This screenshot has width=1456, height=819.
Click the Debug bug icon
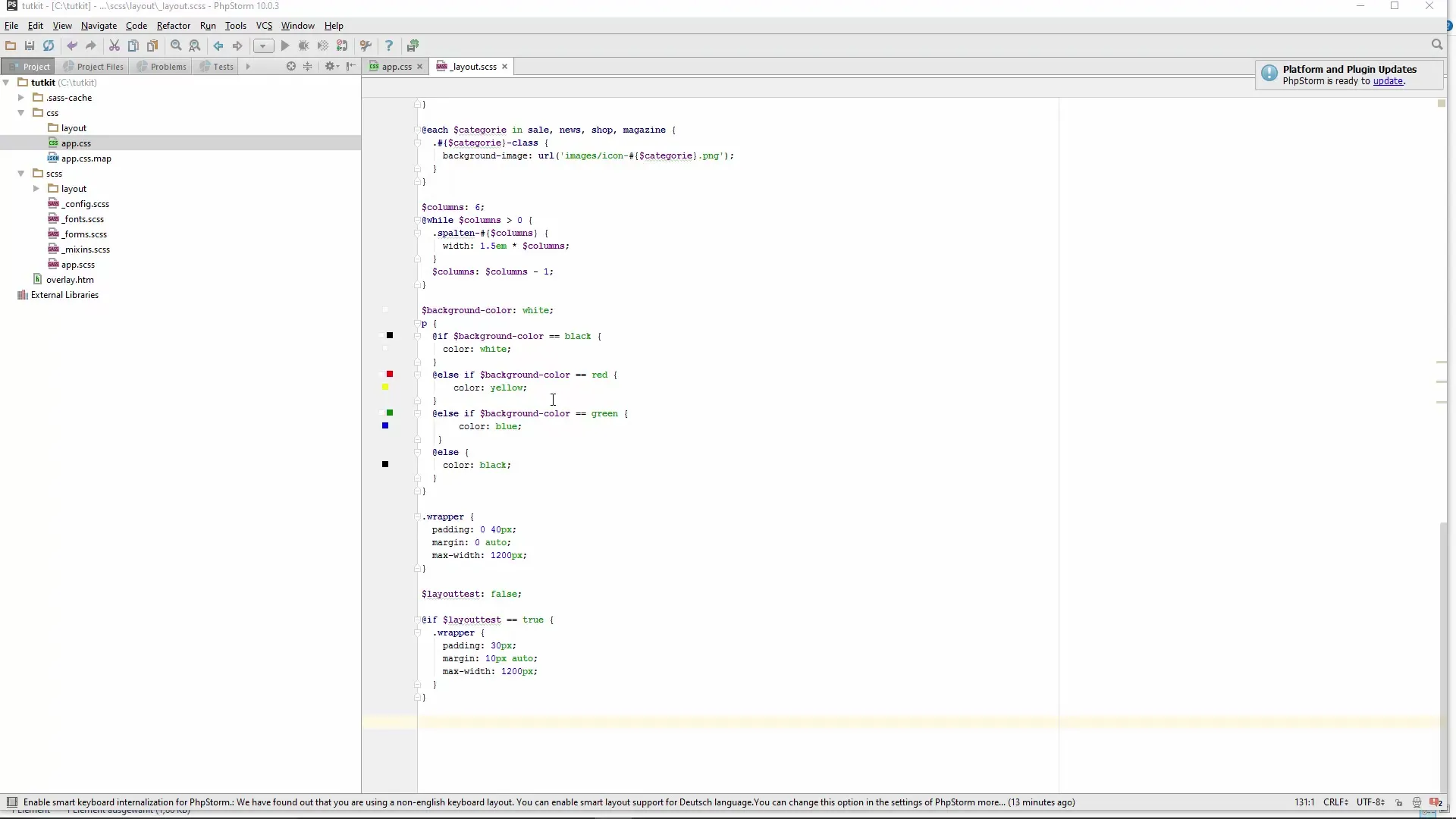click(x=304, y=46)
